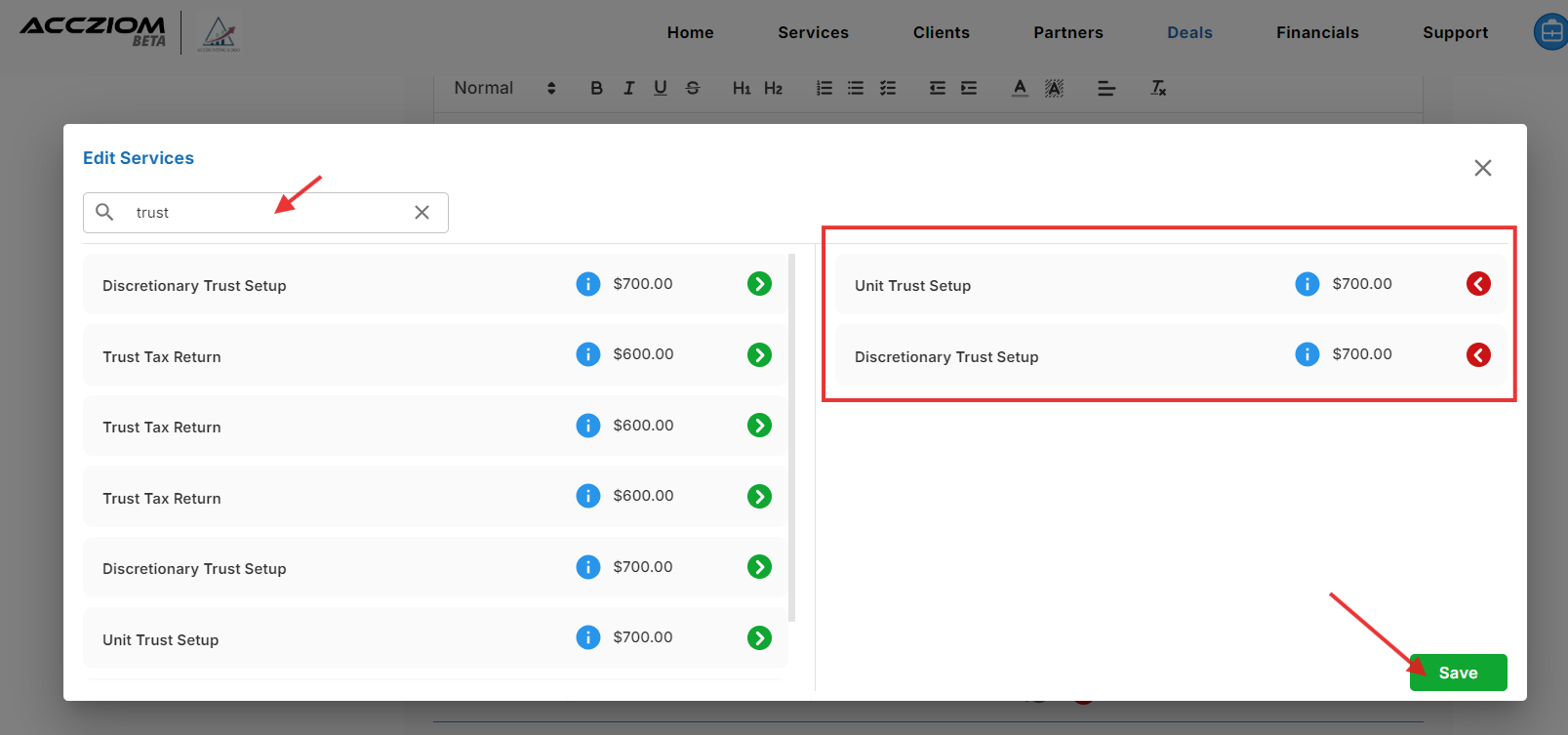Add the first Trust Tax Return service
Image resolution: width=1568 pixels, height=735 pixels.
(759, 354)
